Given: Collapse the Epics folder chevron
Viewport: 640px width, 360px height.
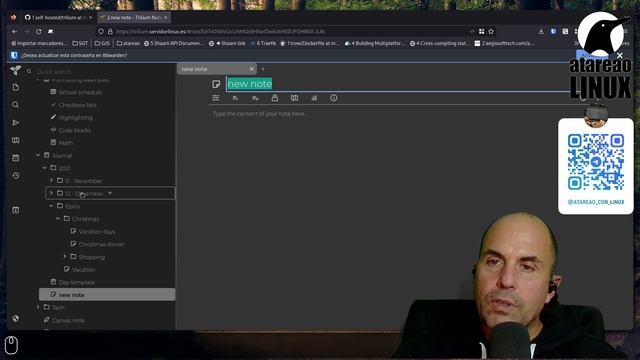Looking at the screenshot, I should click(51, 206).
